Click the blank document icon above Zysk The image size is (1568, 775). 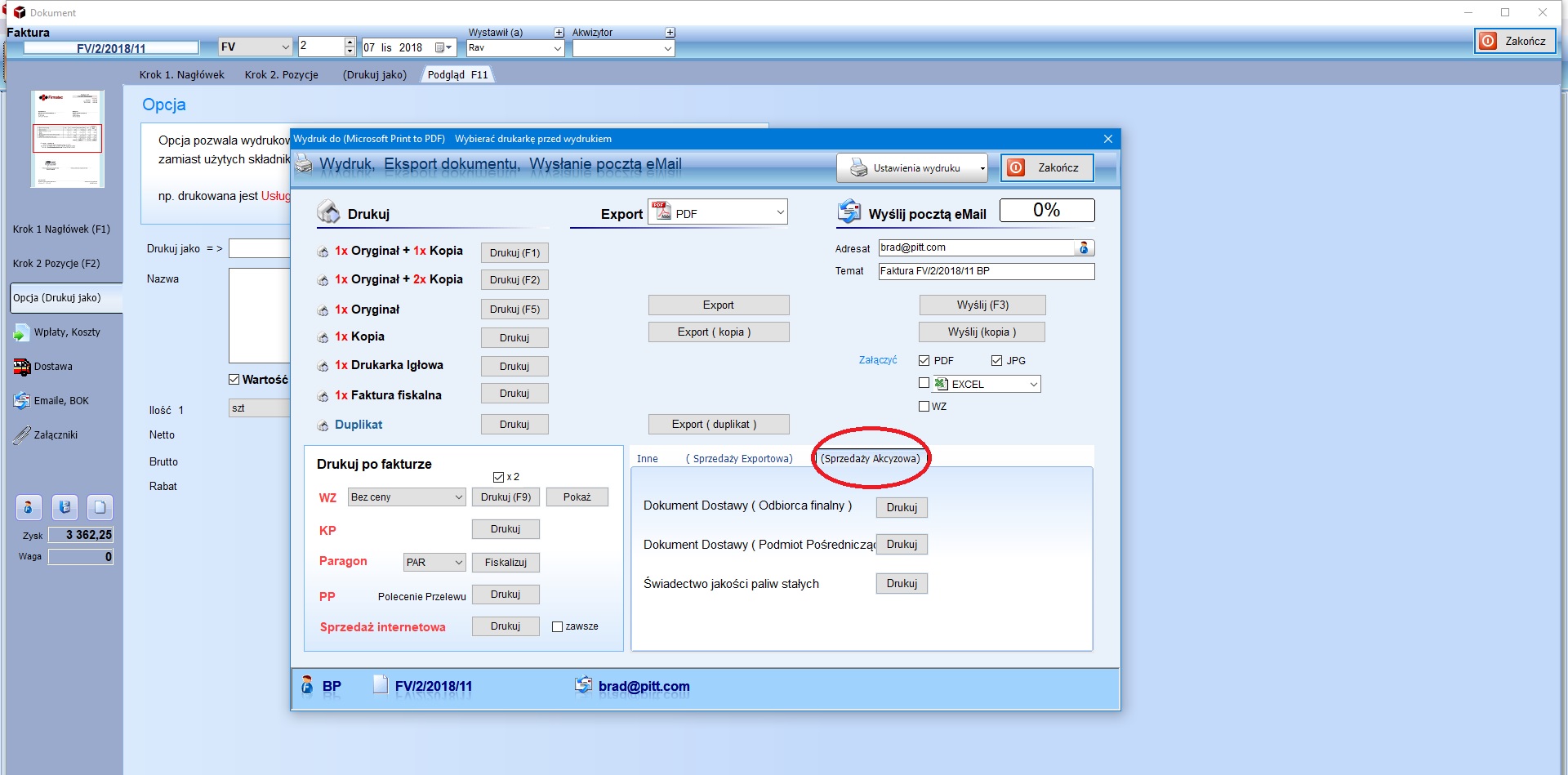click(x=100, y=507)
